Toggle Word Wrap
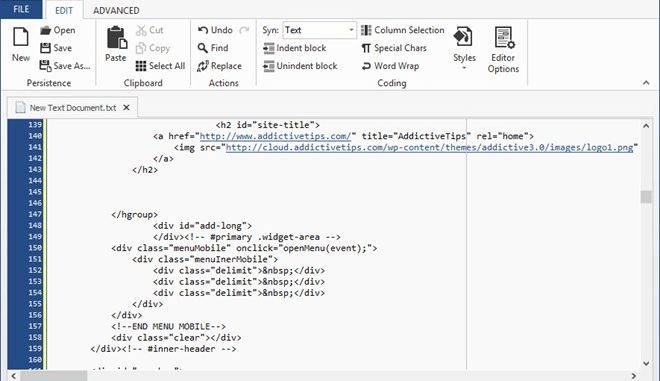Image resolution: width=660 pixels, height=381 pixels. coord(390,66)
